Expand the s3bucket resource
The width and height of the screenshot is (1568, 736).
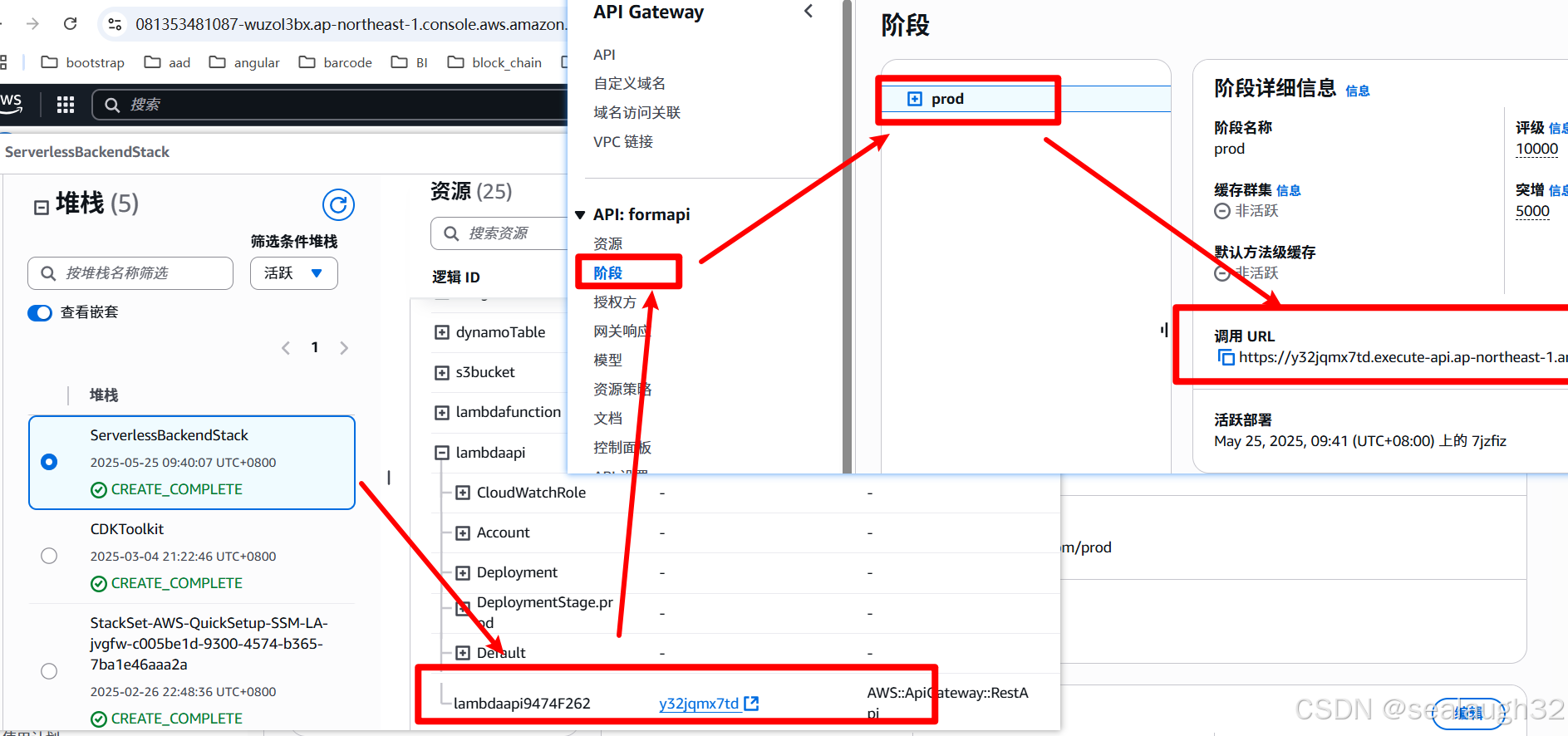coord(442,372)
